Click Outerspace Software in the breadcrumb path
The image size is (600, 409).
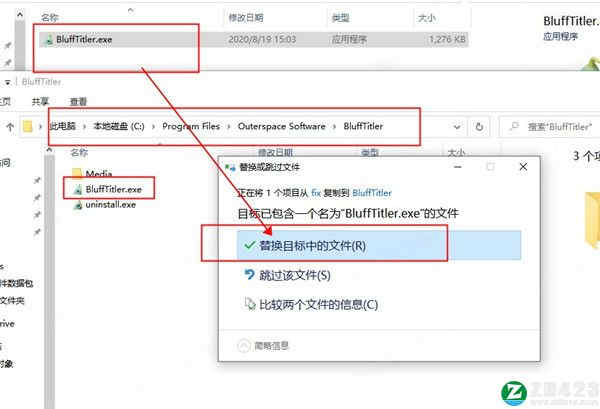click(281, 126)
